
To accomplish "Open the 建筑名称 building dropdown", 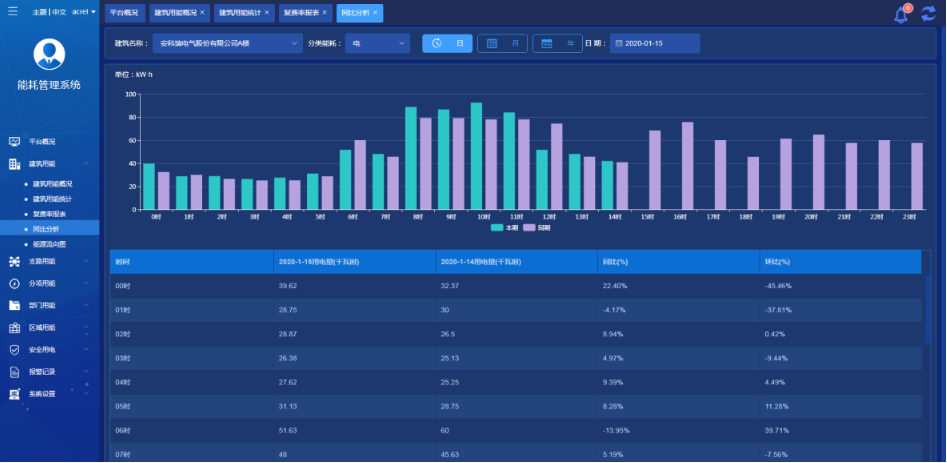I will tap(228, 44).
